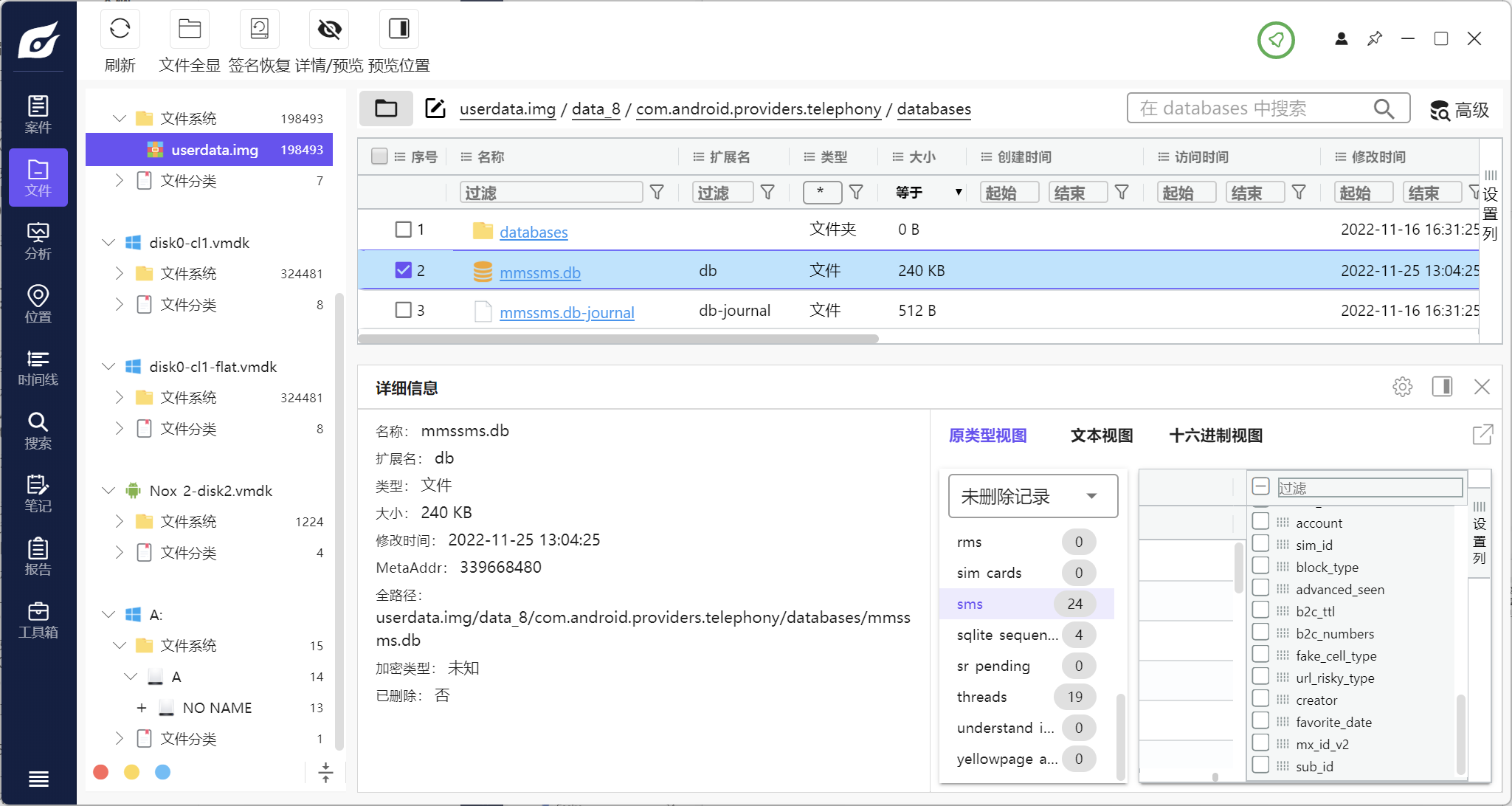Navigate to data_8 in breadcrumb path
Viewport: 1512px width, 806px height.
pos(596,109)
